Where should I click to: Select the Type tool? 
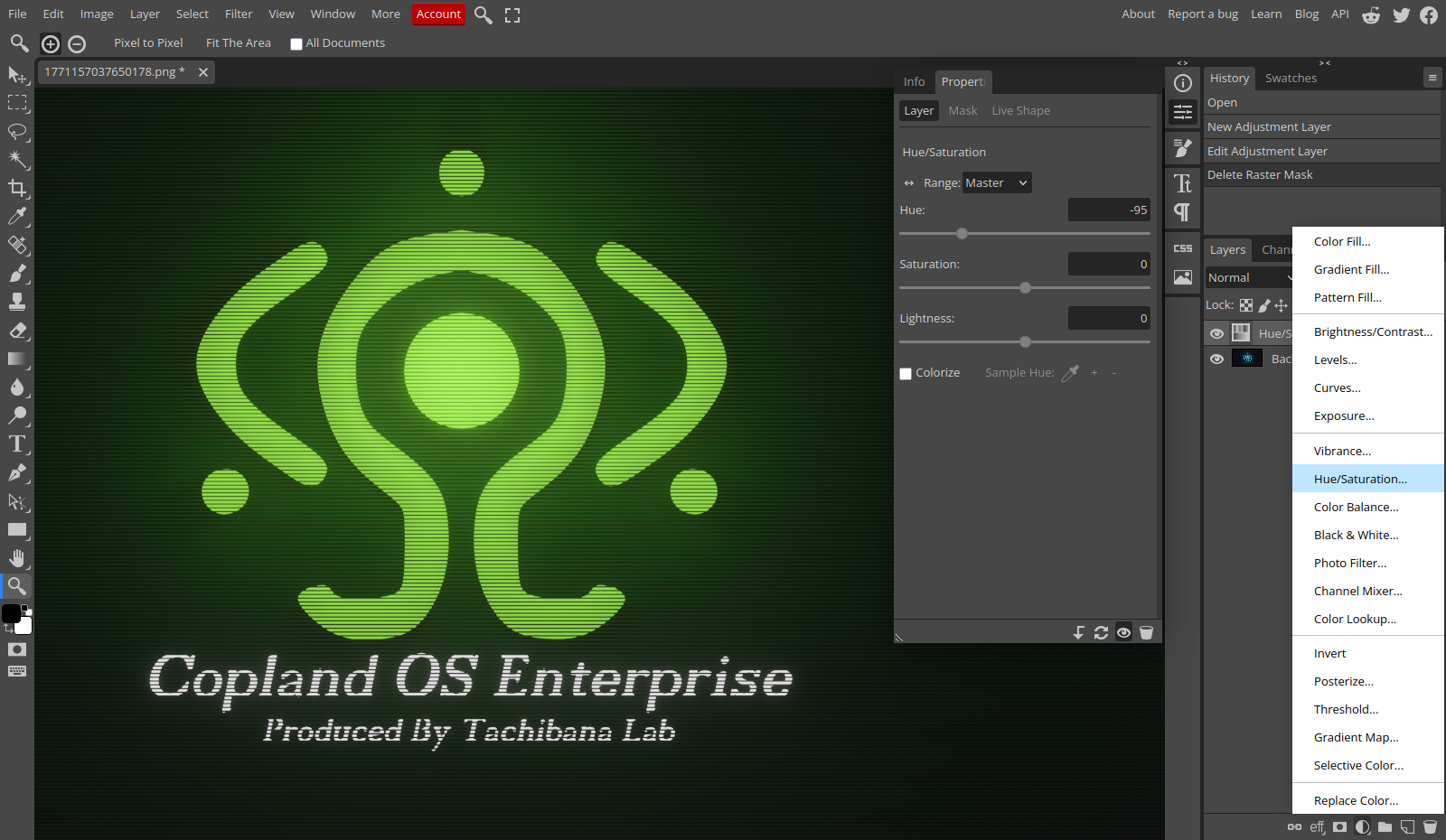[x=17, y=444]
